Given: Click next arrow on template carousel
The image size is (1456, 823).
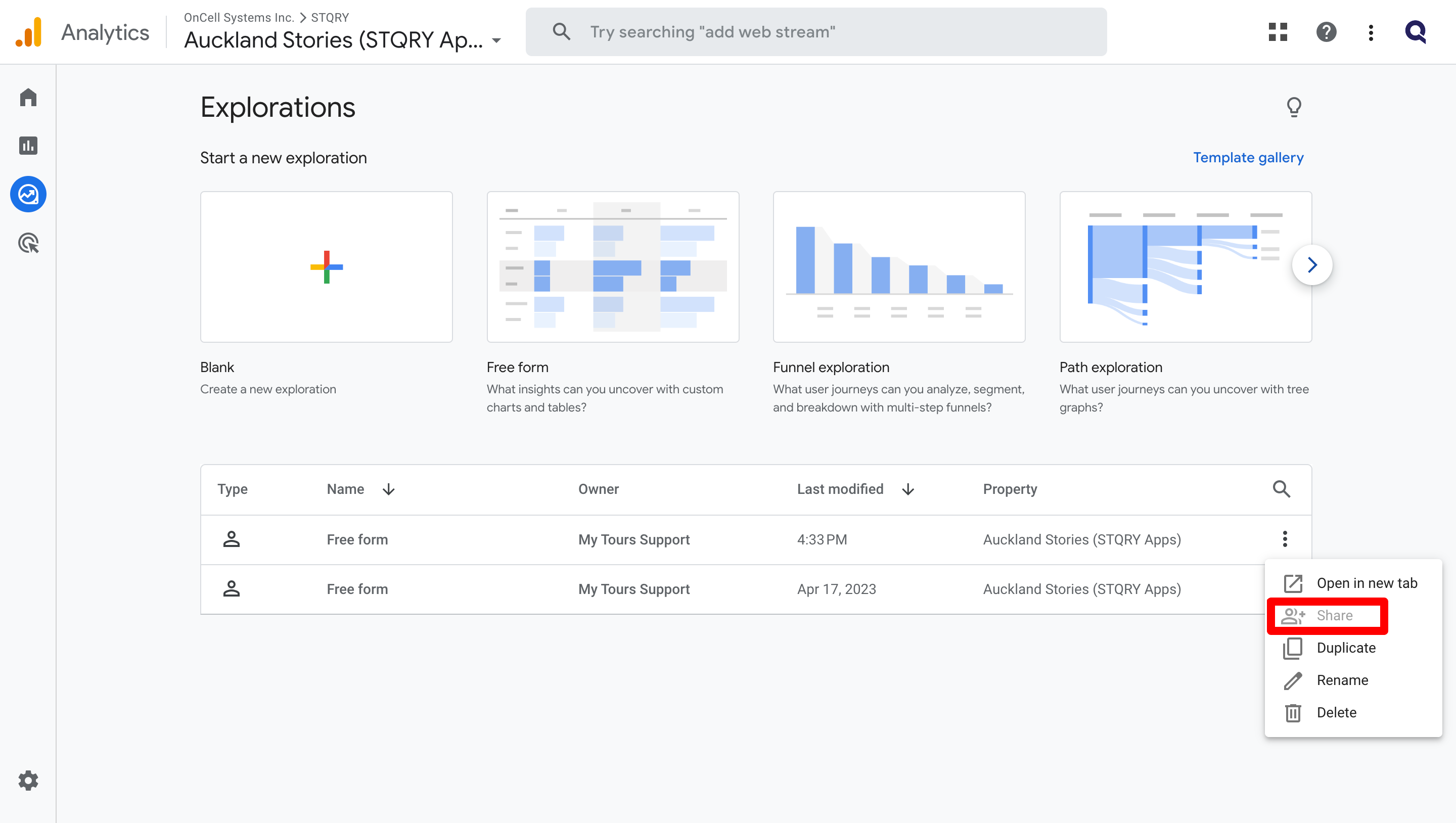Looking at the screenshot, I should pyautogui.click(x=1312, y=264).
